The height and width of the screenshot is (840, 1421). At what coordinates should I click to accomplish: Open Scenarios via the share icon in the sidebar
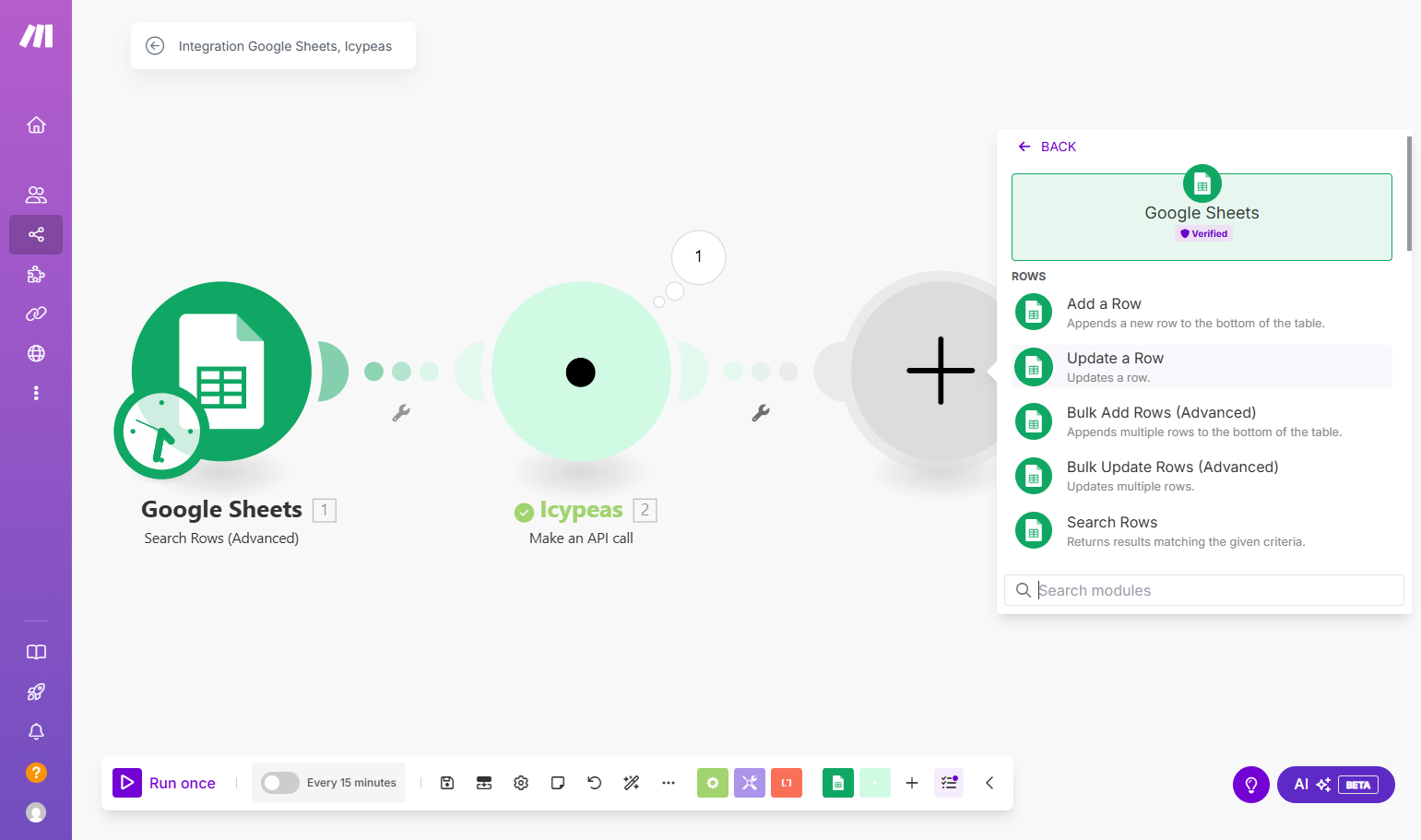click(x=36, y=234)
